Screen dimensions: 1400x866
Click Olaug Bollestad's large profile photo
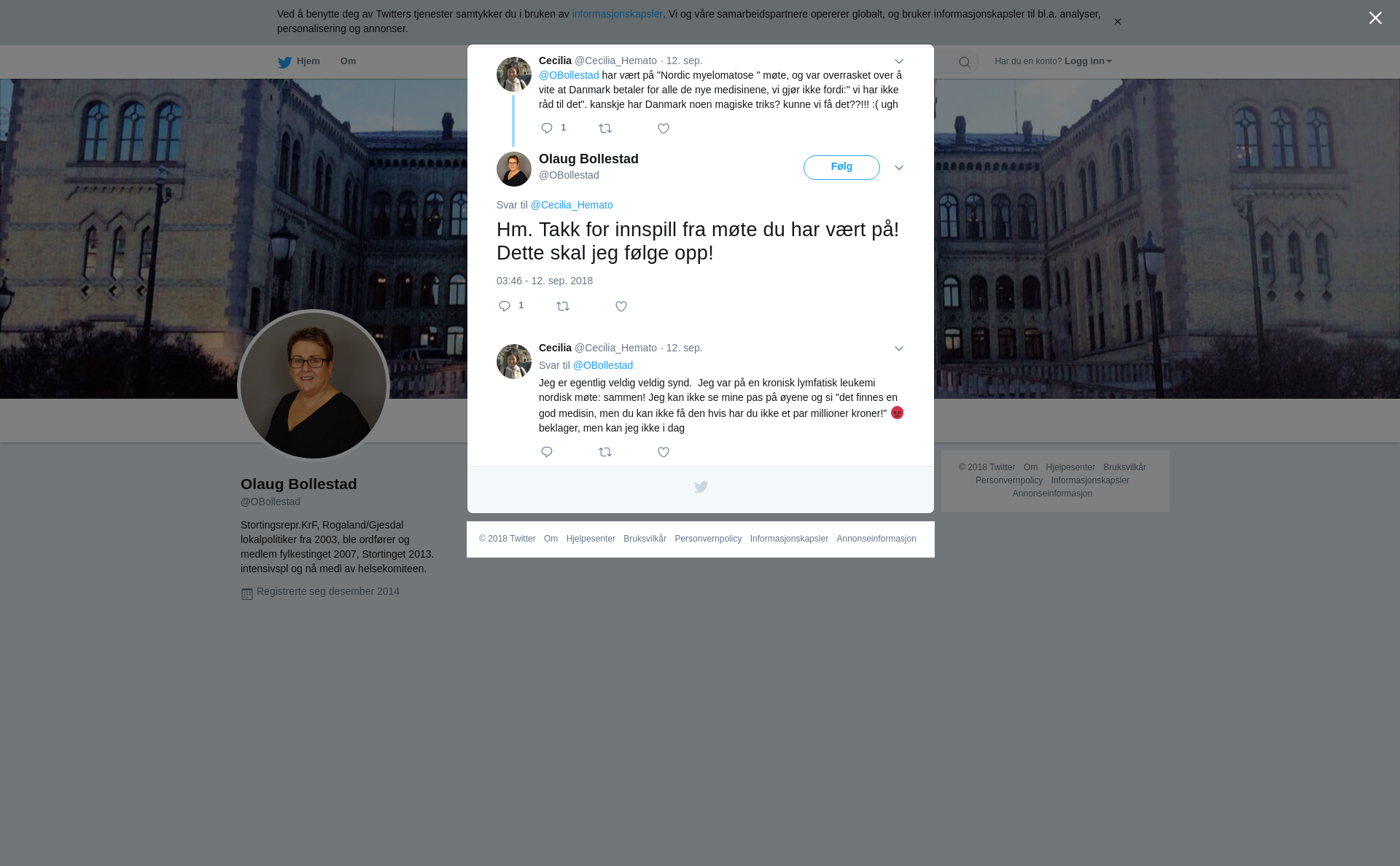click(314, 386)
